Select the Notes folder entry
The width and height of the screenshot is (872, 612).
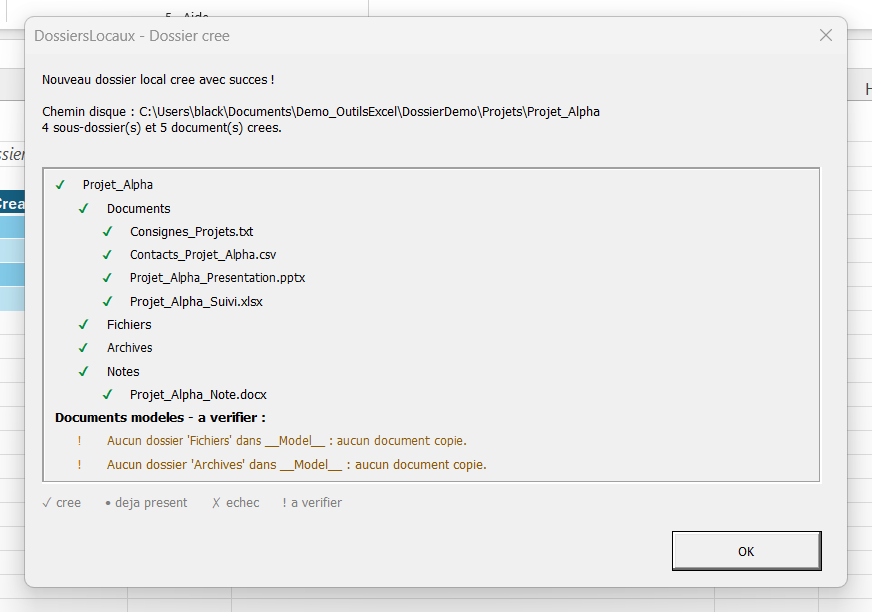click(x=123, y=371)
